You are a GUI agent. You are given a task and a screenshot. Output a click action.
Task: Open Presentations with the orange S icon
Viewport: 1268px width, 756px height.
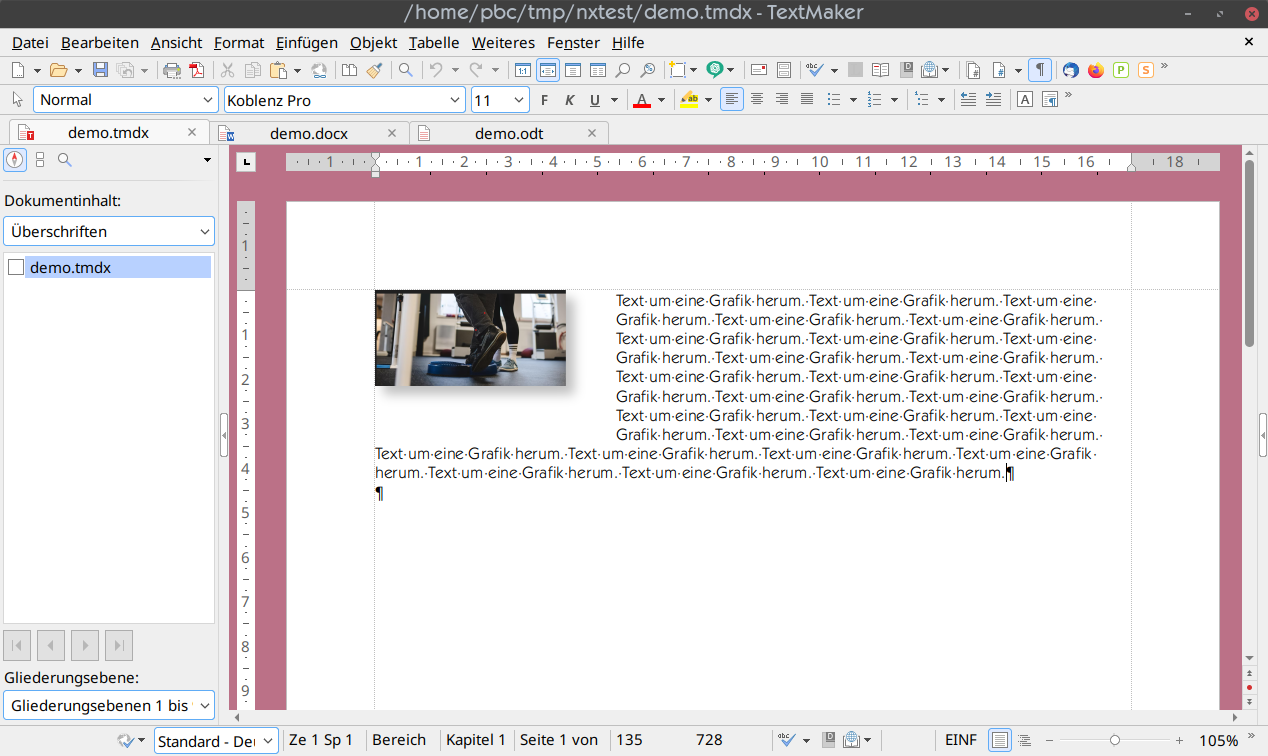coord(1146,70)
